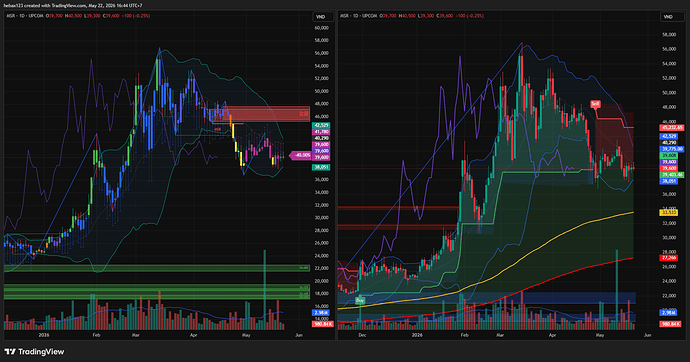Click the 980.84K volume label on right chart
The height and width of the screenshot is (362, 690).
[x=670, y=324]
